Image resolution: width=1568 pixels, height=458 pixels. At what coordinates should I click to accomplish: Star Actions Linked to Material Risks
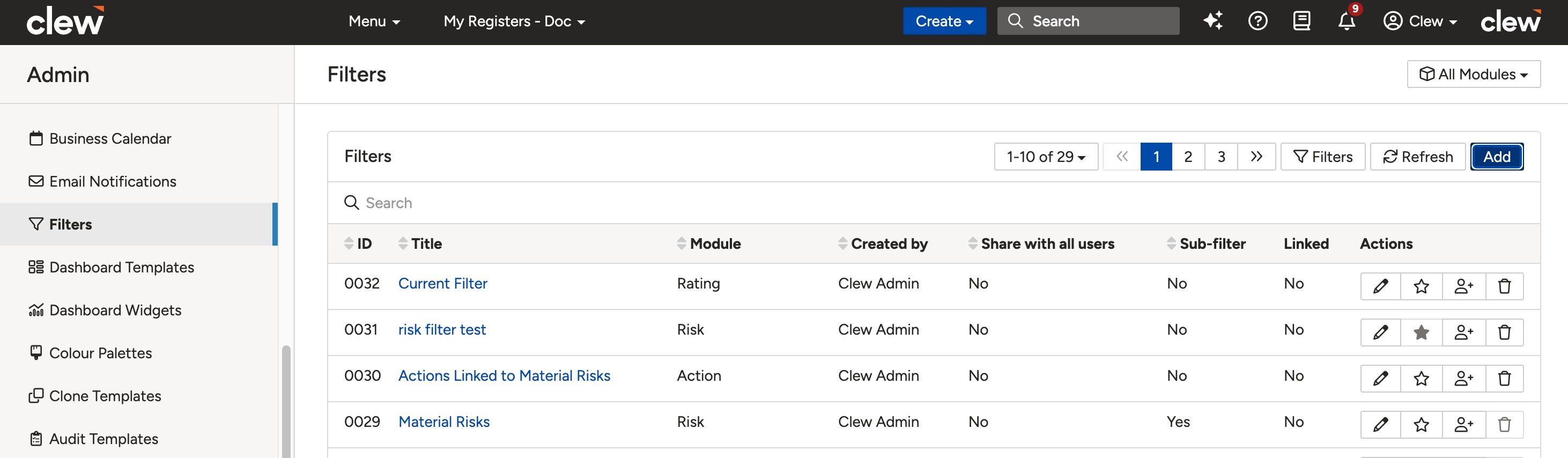click(1421, 379)
